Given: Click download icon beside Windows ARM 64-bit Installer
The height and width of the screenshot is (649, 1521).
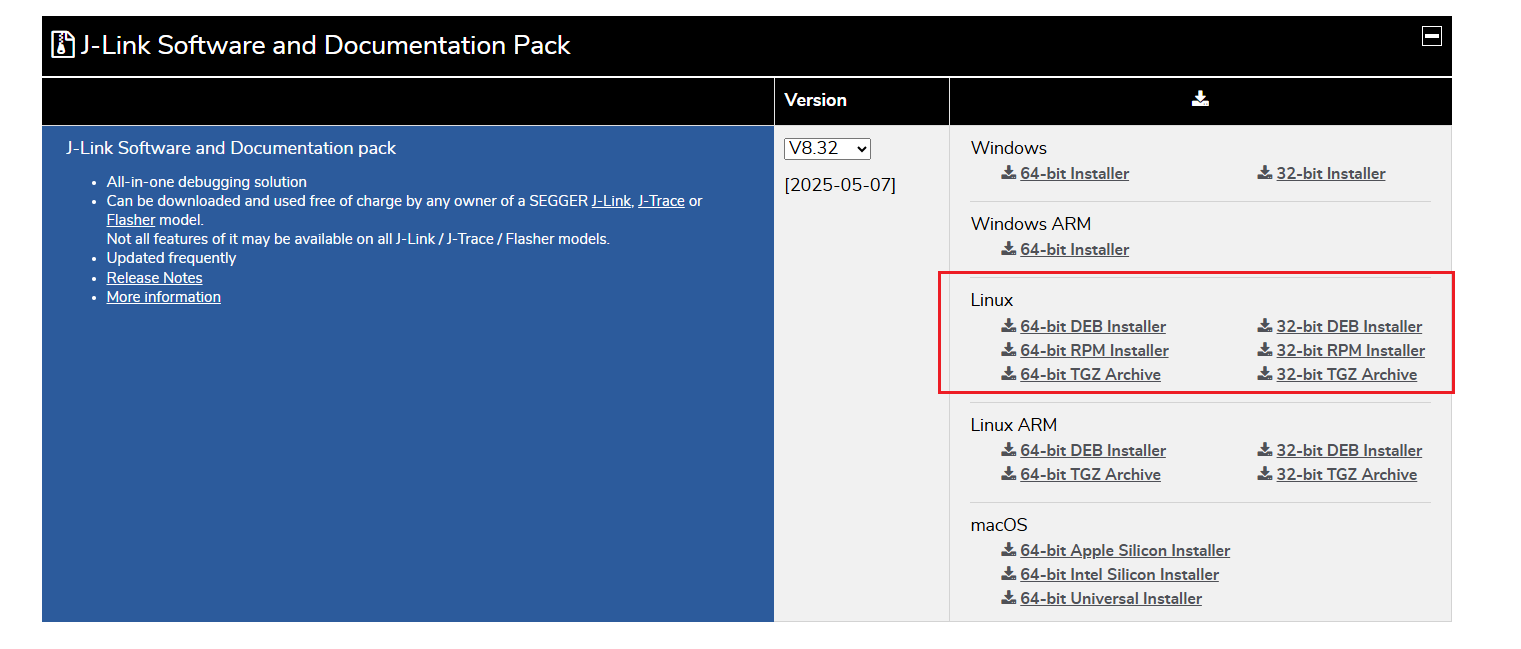Looking at the screenshot, I should point(1009,249).
